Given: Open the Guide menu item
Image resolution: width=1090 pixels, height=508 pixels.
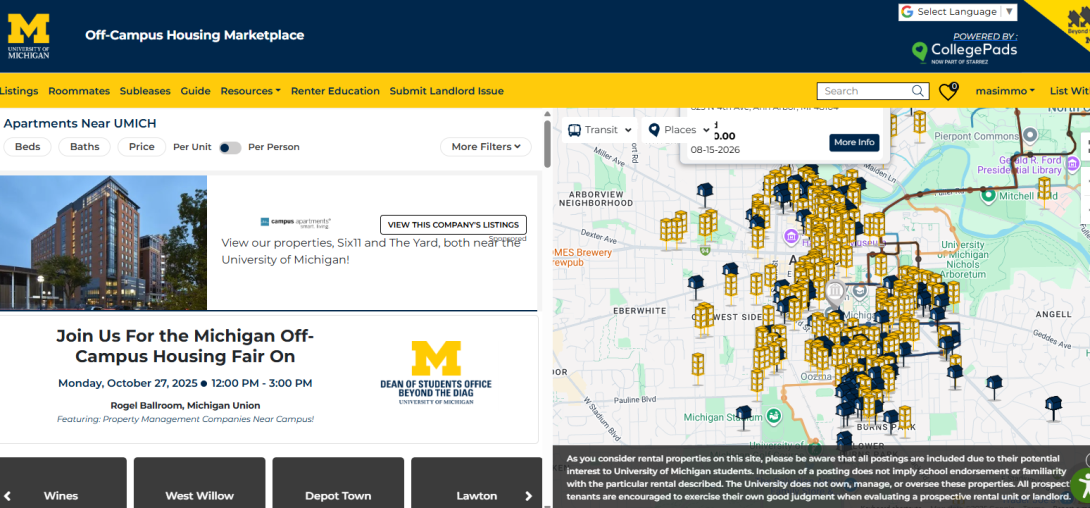Looking at the screenshot, I should click(195, 91).
